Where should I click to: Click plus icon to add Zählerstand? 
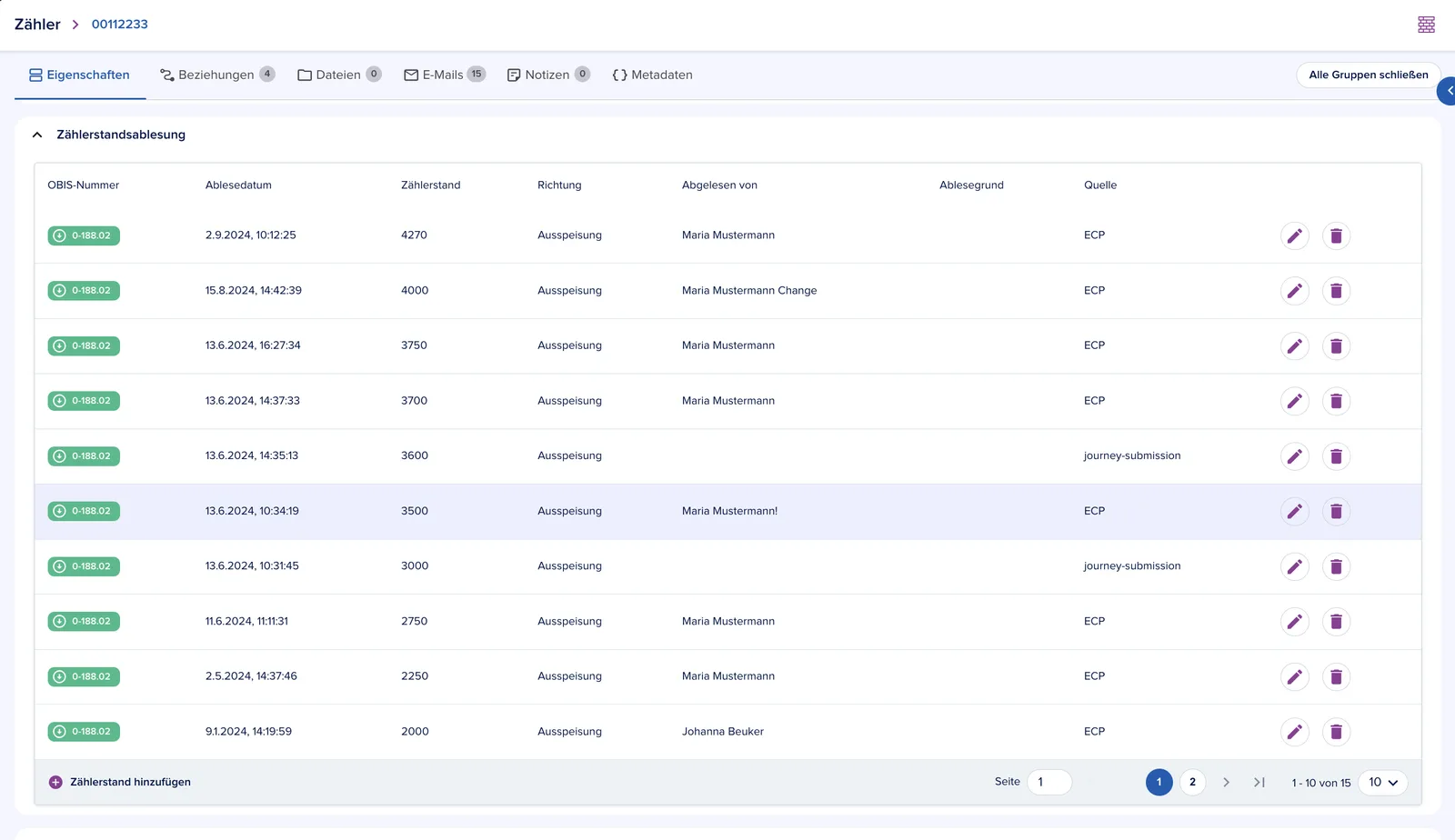[x=55, y=782]
